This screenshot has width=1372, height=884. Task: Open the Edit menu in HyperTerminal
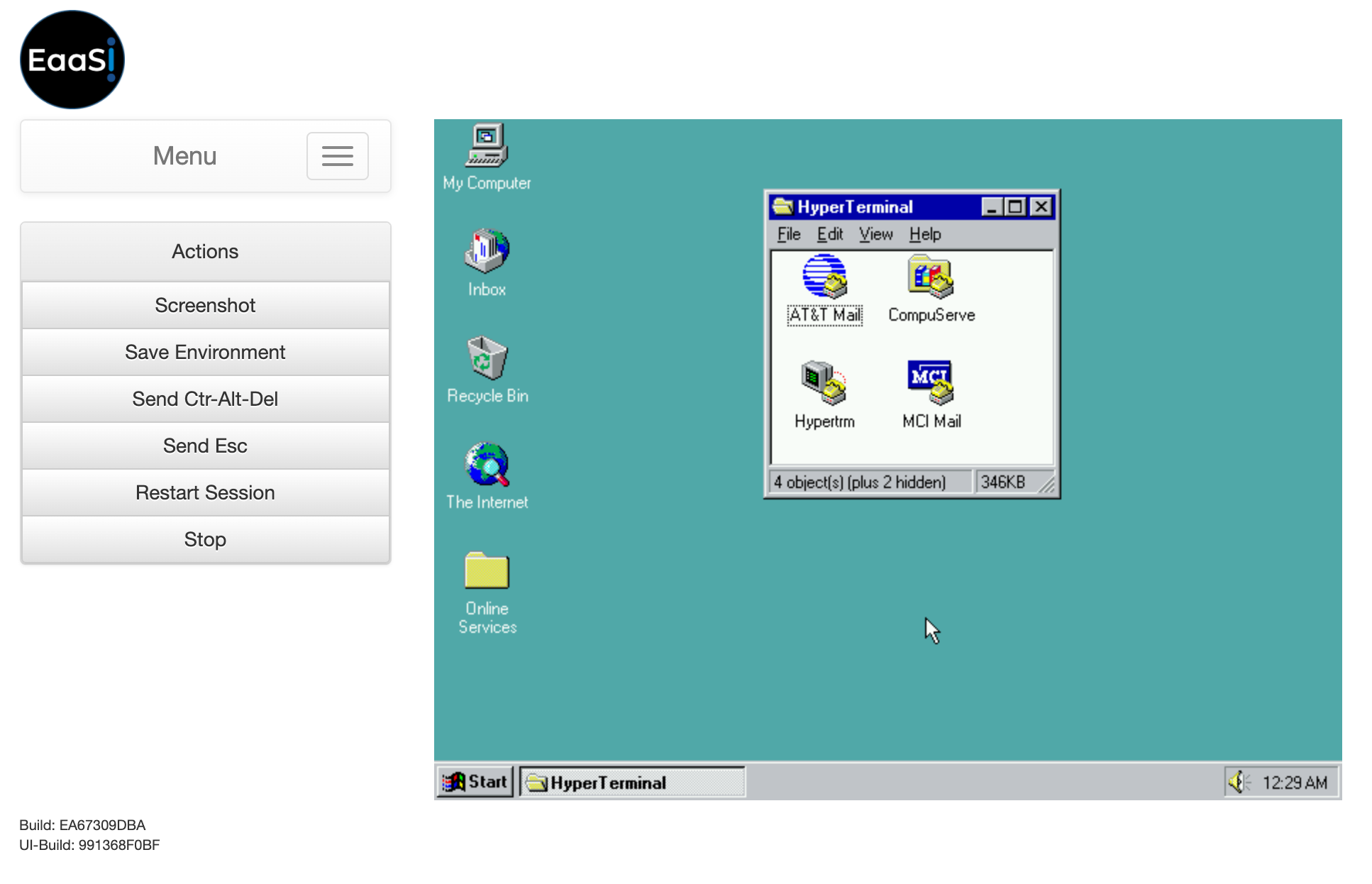[x=829, y=234]
